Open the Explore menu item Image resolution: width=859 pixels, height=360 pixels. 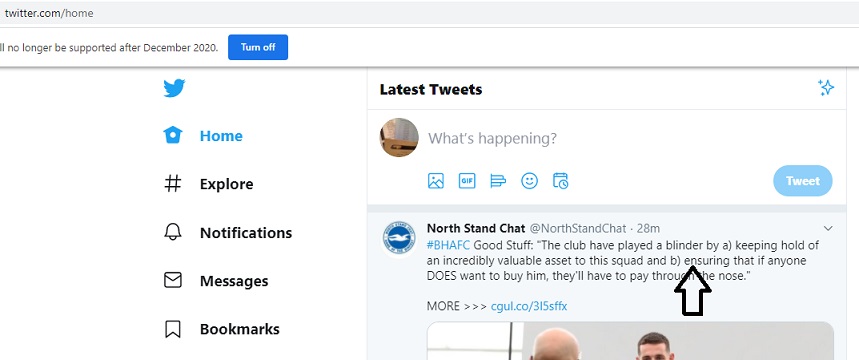(x=226, y=184)
